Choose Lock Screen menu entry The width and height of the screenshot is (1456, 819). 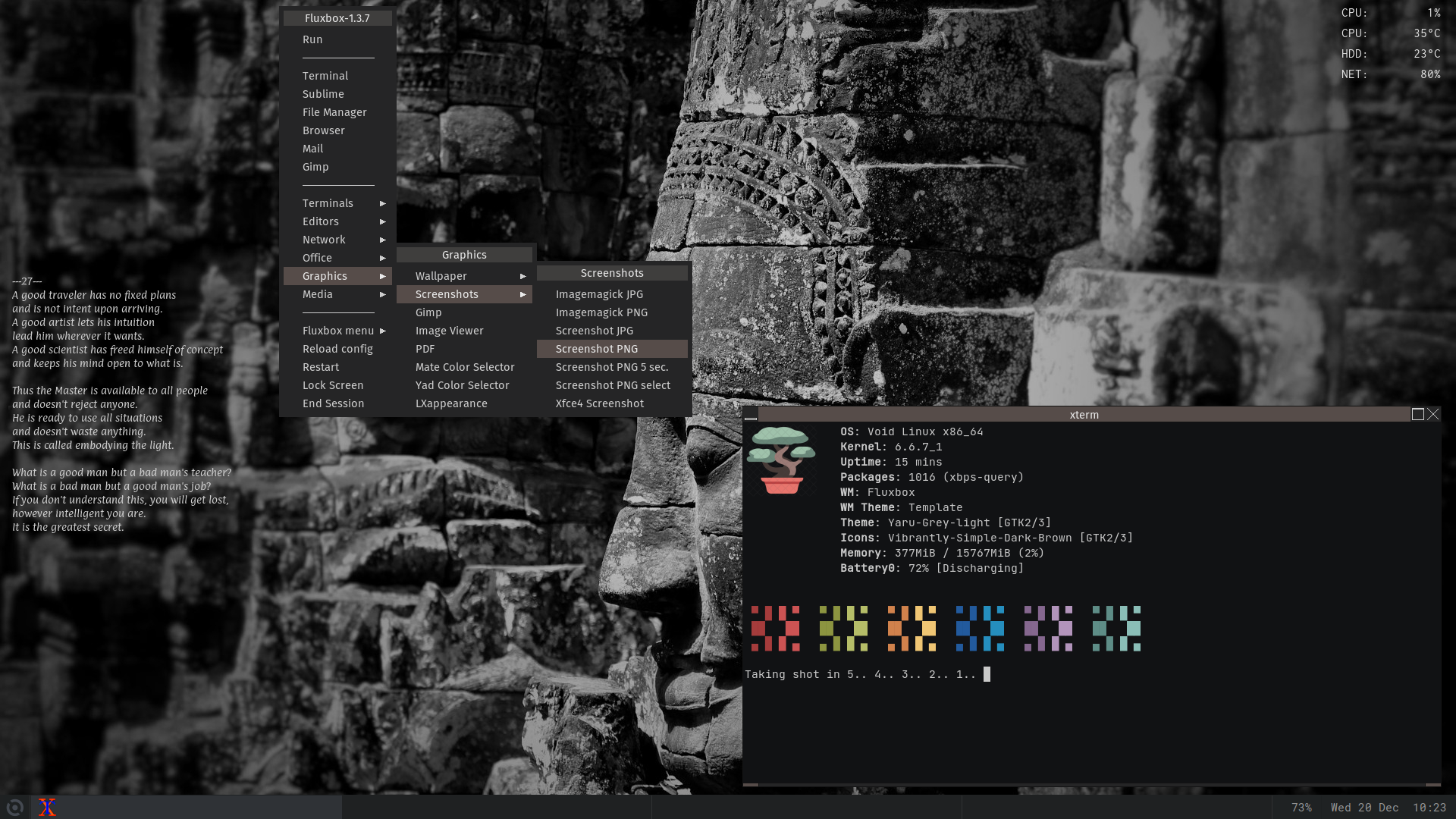337,385
